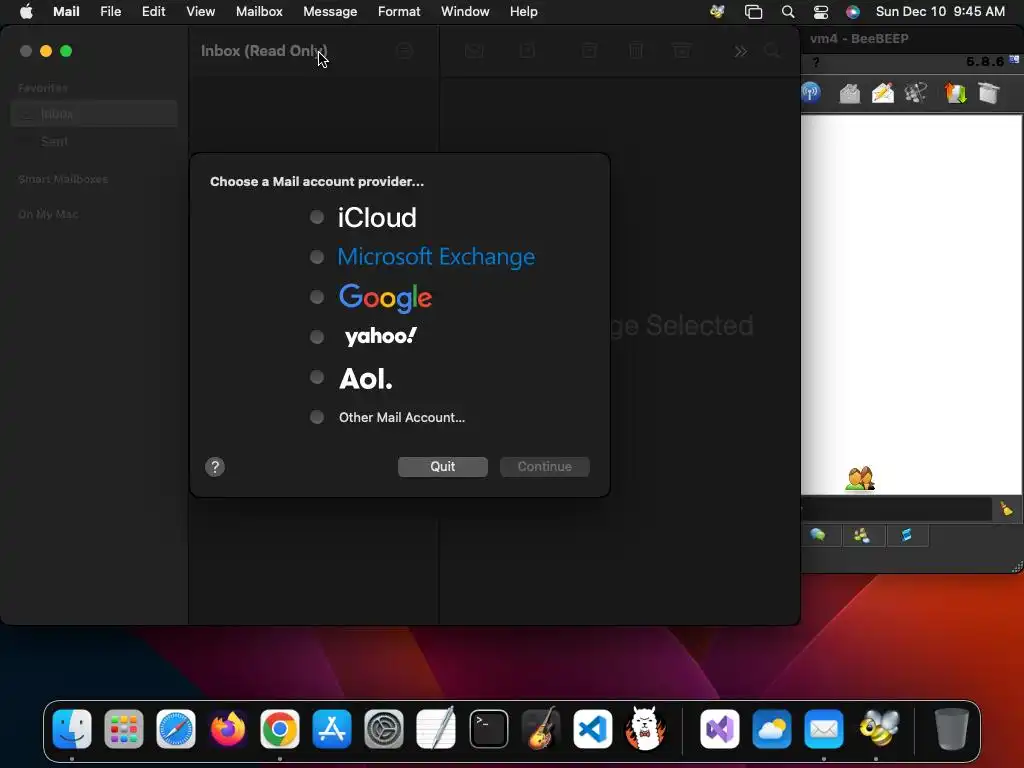Select Inbox in Mail sidebar
1024x768 pixels.
click(94, 114)
